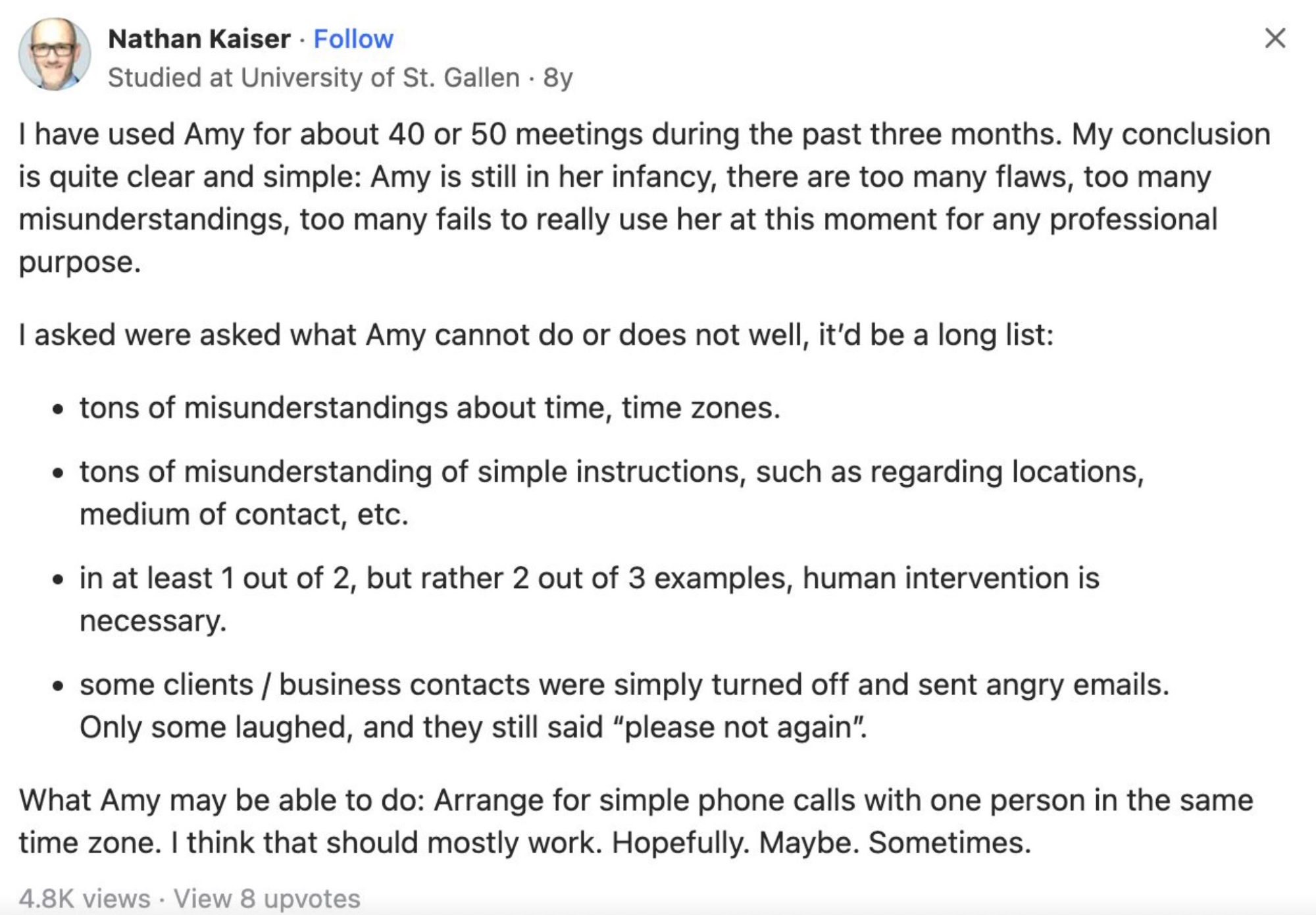Open the Nathan Kaiser author name link
The width and height of the screenshot is (1316, 915).
coord(199,39)
